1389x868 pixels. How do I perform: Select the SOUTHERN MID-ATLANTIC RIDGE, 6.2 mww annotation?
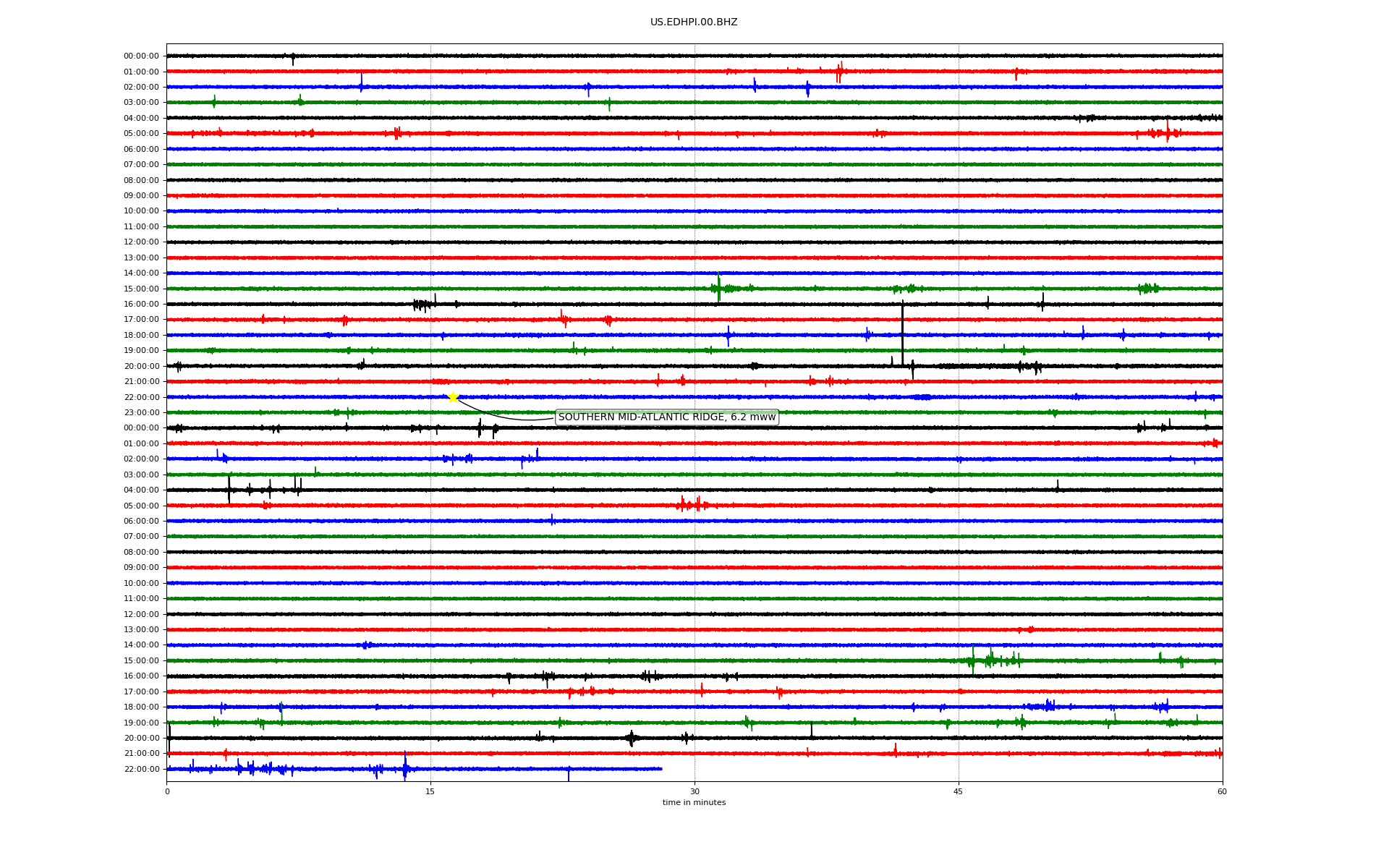click(x=666, y=417)
